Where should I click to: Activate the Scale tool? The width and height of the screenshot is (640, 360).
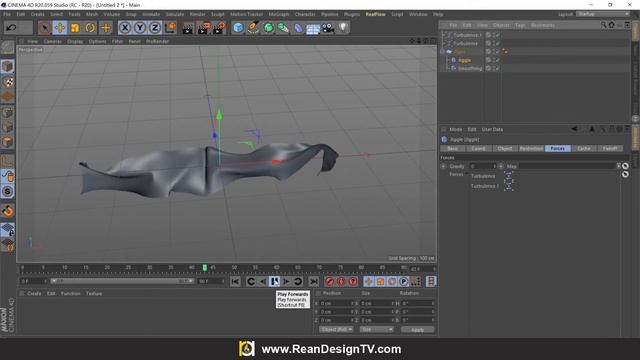[75, 28]
